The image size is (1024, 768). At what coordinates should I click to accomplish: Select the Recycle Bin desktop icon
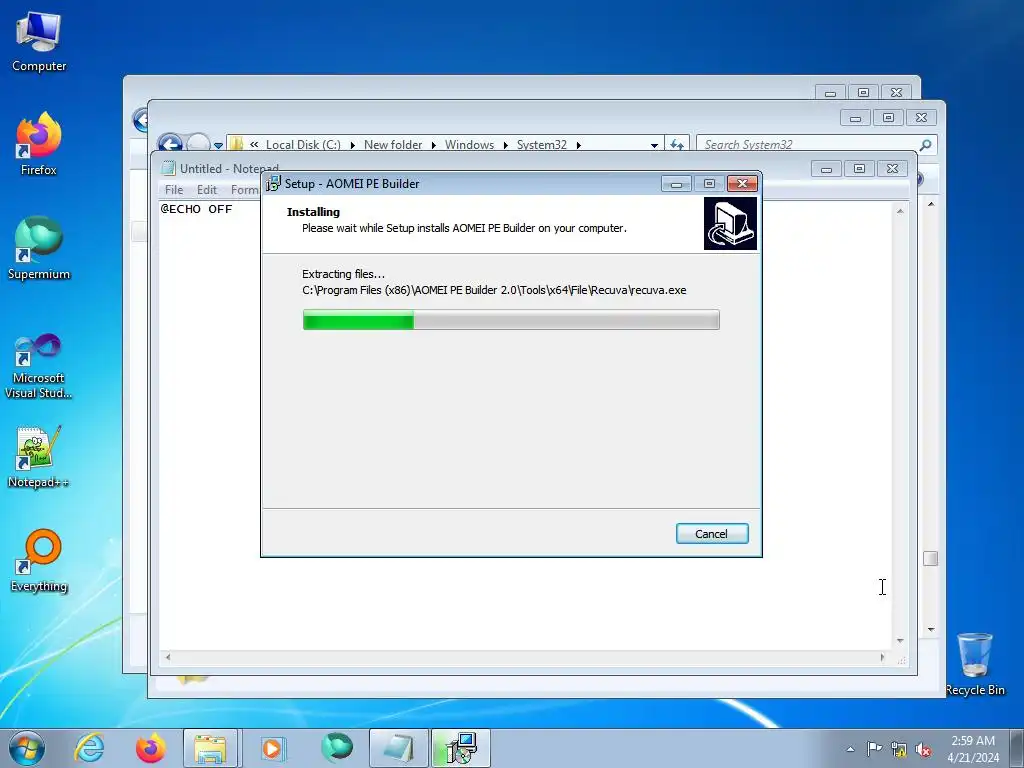pos(975,664)
